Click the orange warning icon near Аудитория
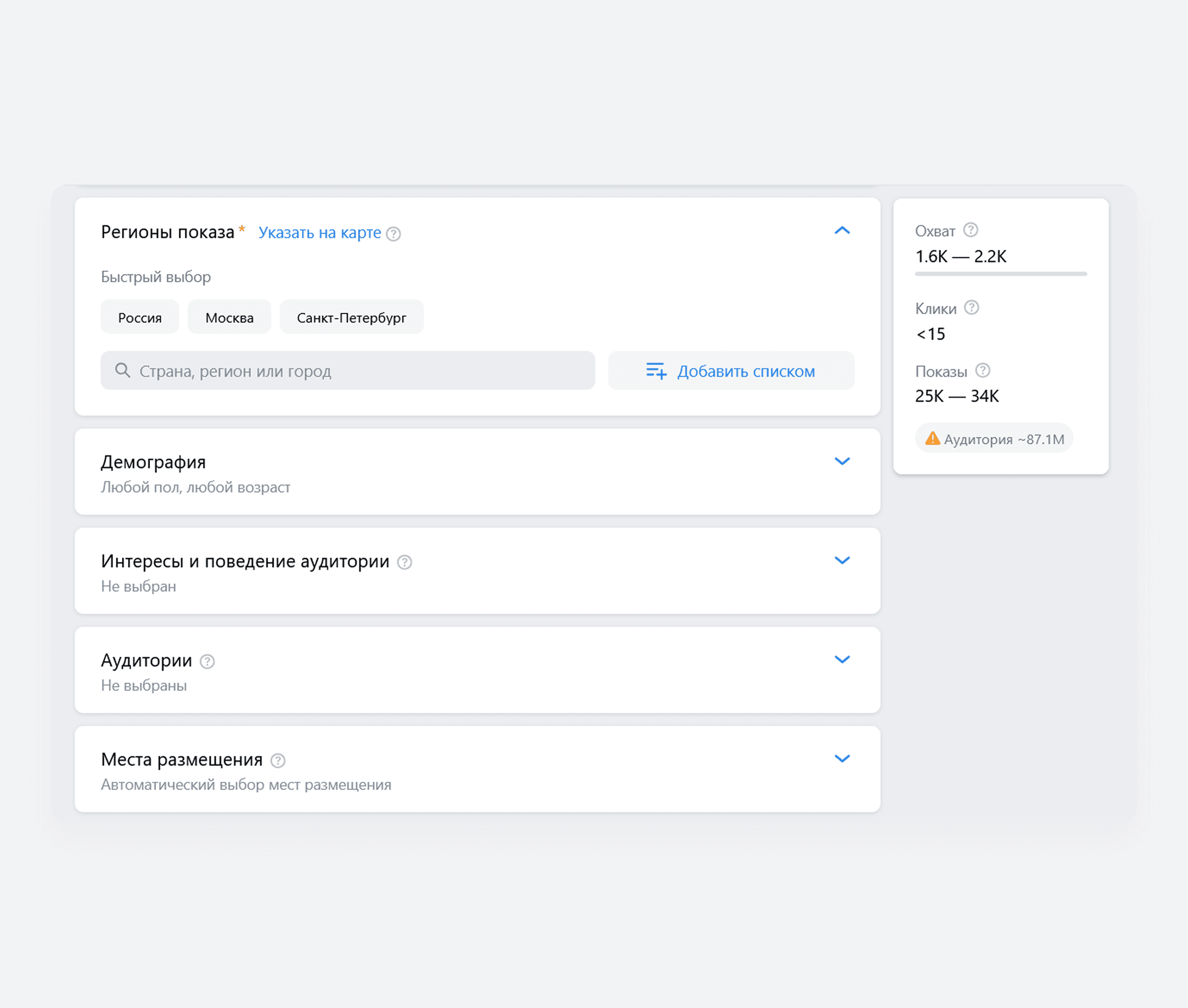The width and height of the screenshot is (1188, 1008). (x=932, y=439)
